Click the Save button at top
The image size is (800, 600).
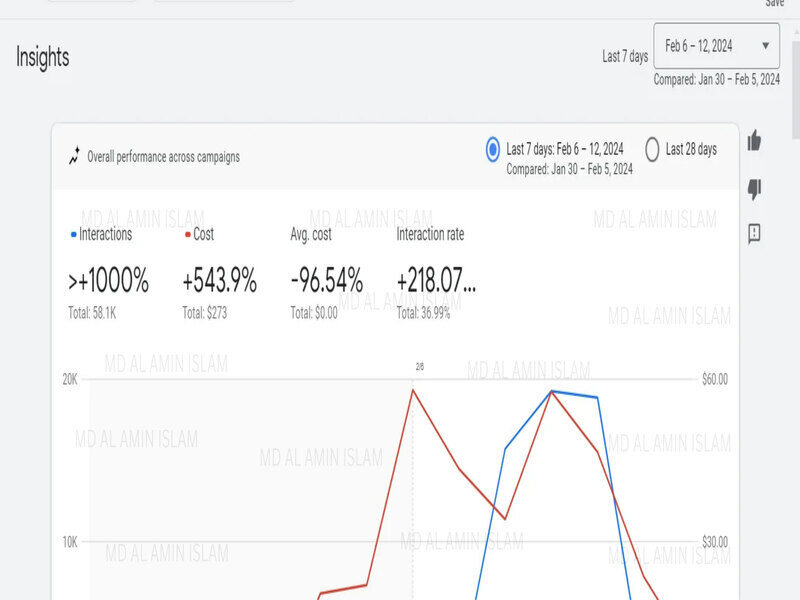(x=774, y=3)
